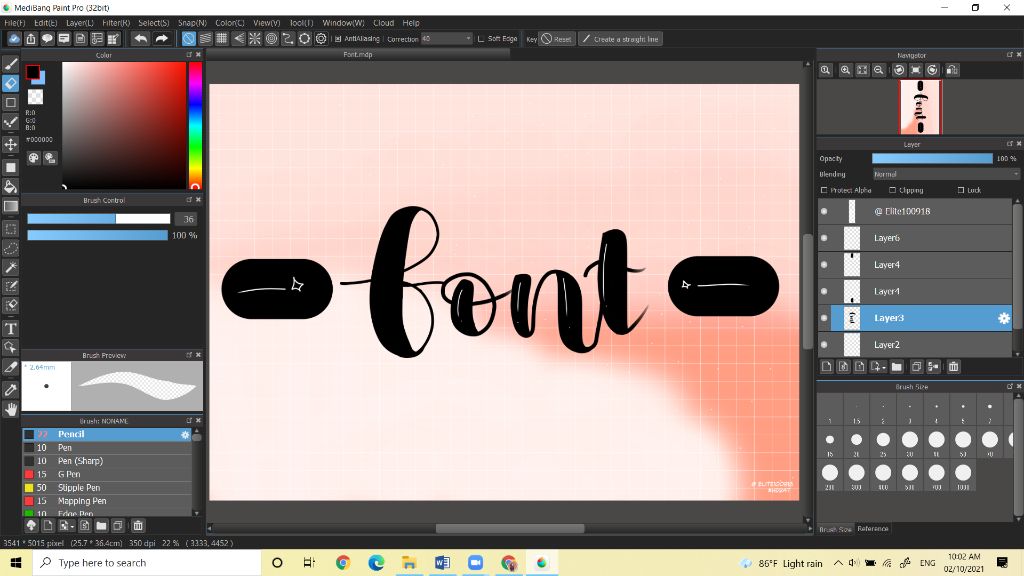Enable crisscross grid snap
The height and width of the screenshot is (576, 1024).
pyautogui.click(x=222, y=39)
